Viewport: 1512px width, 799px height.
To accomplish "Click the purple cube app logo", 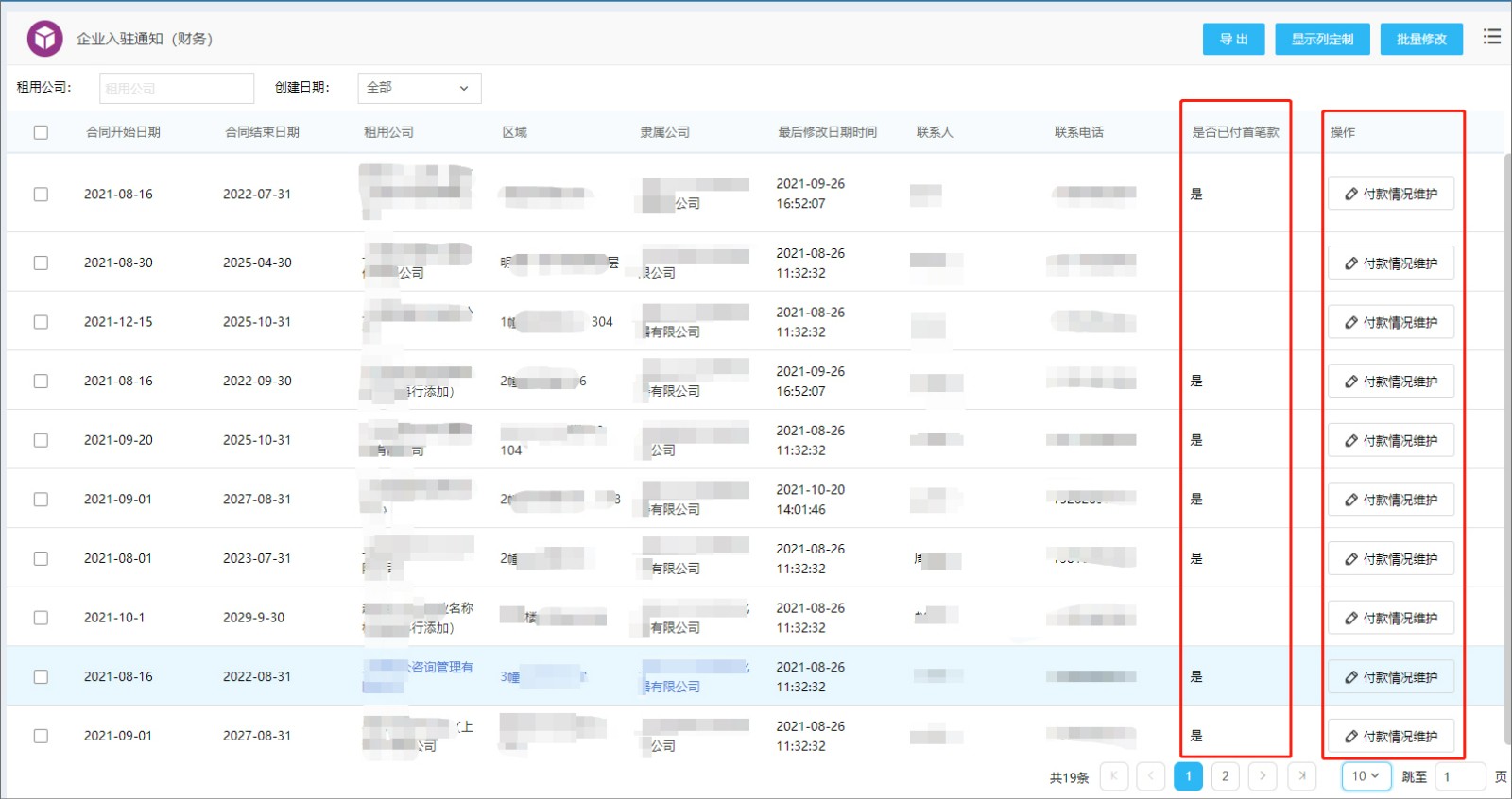I will tap(44, 39).
